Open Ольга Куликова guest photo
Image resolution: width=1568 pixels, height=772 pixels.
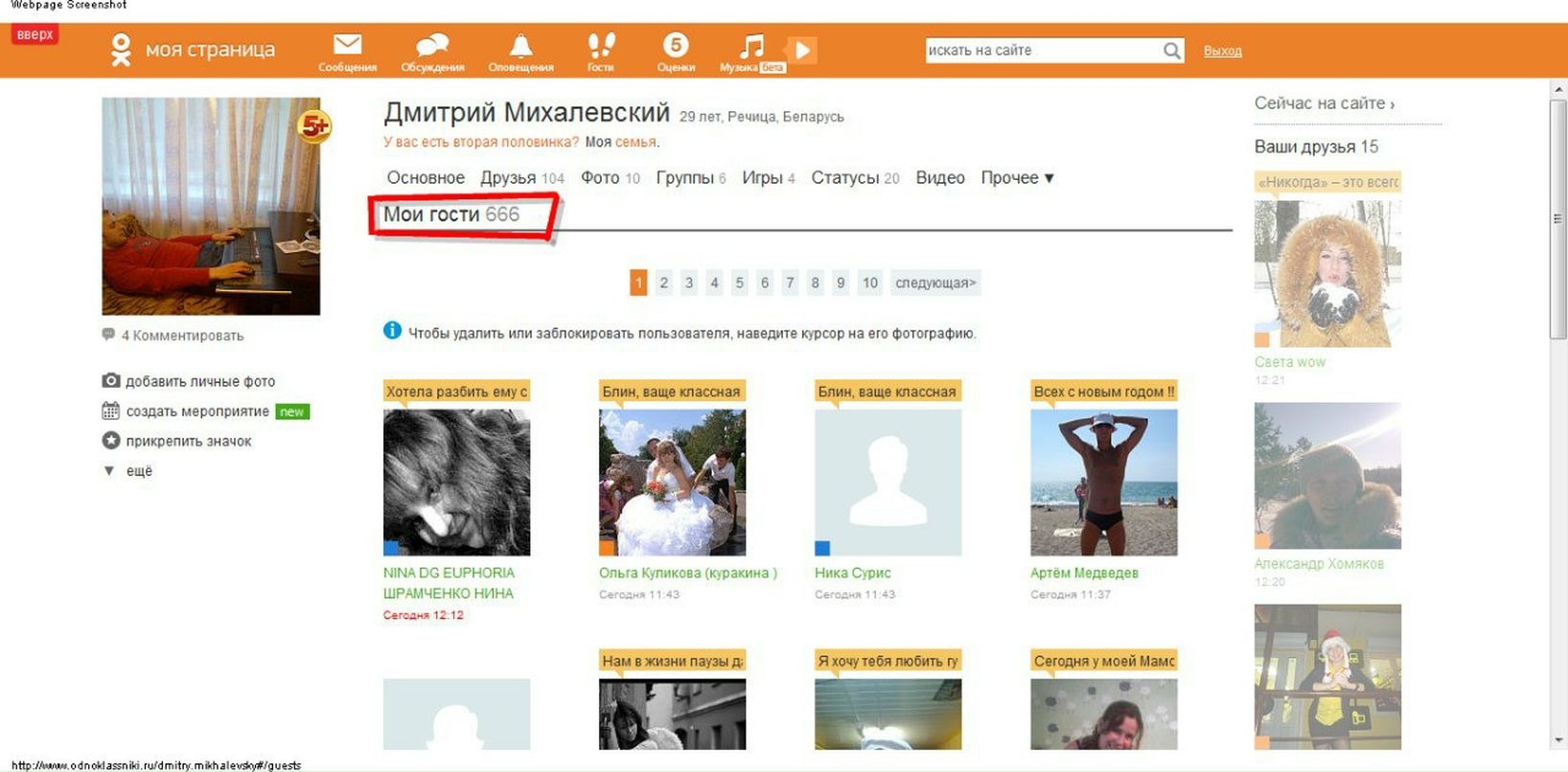click(x=672, y=483)
